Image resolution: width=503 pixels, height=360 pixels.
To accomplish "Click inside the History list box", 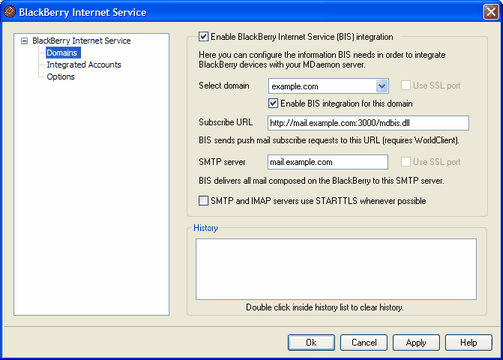I will tap(336, 269).
